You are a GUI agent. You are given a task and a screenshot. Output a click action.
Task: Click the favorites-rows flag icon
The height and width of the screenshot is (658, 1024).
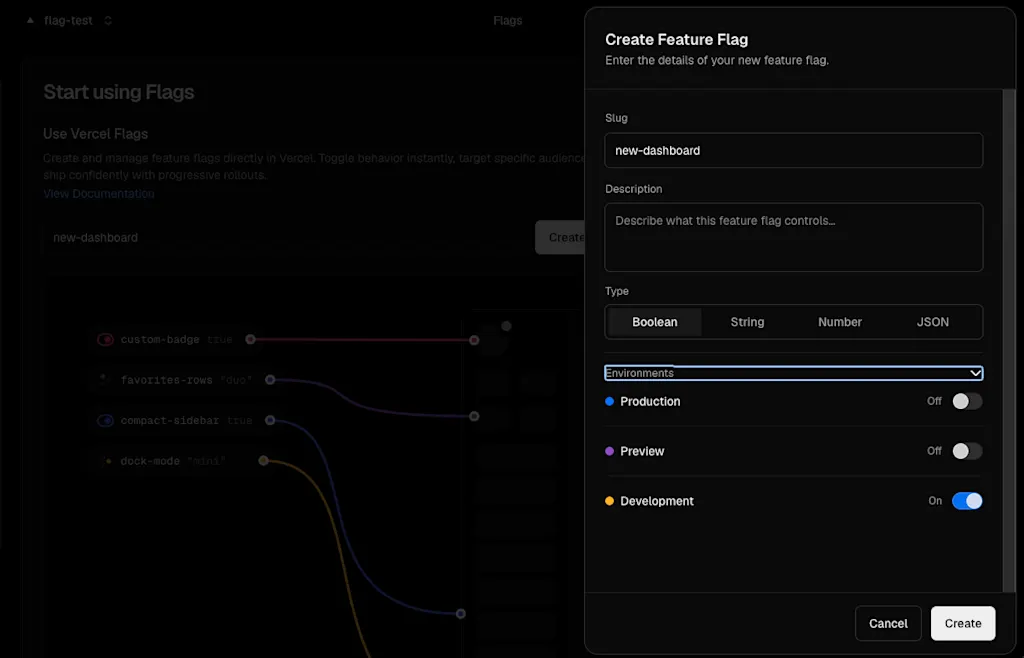104,379
